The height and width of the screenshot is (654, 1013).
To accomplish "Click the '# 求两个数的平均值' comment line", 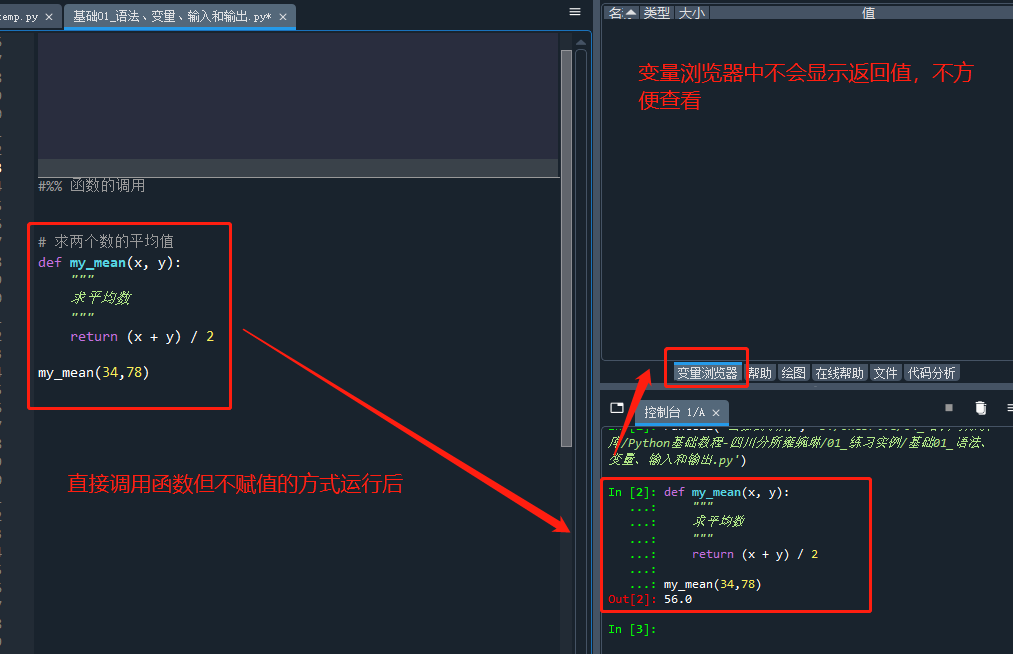I will (x=106, y=242).
